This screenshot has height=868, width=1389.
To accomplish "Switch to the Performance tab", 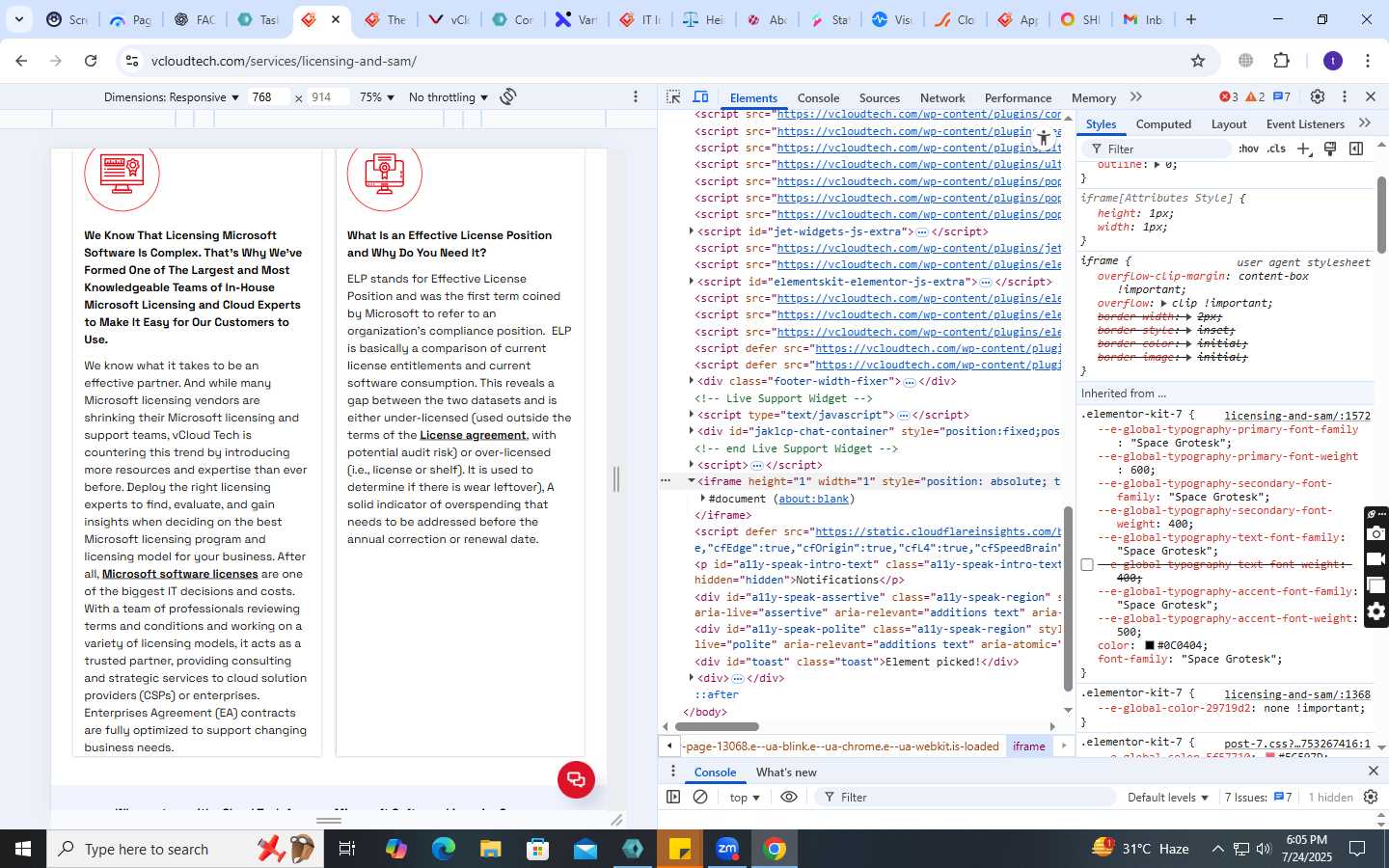I will click(x=1018, y=97).
